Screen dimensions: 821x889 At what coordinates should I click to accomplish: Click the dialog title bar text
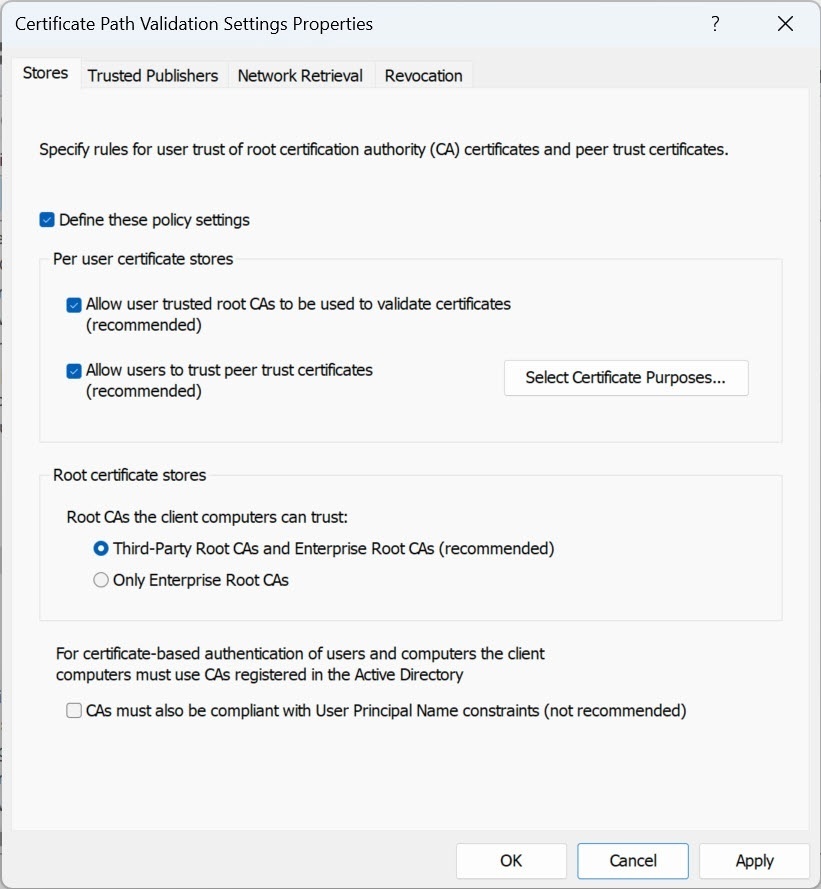(194, 24)
